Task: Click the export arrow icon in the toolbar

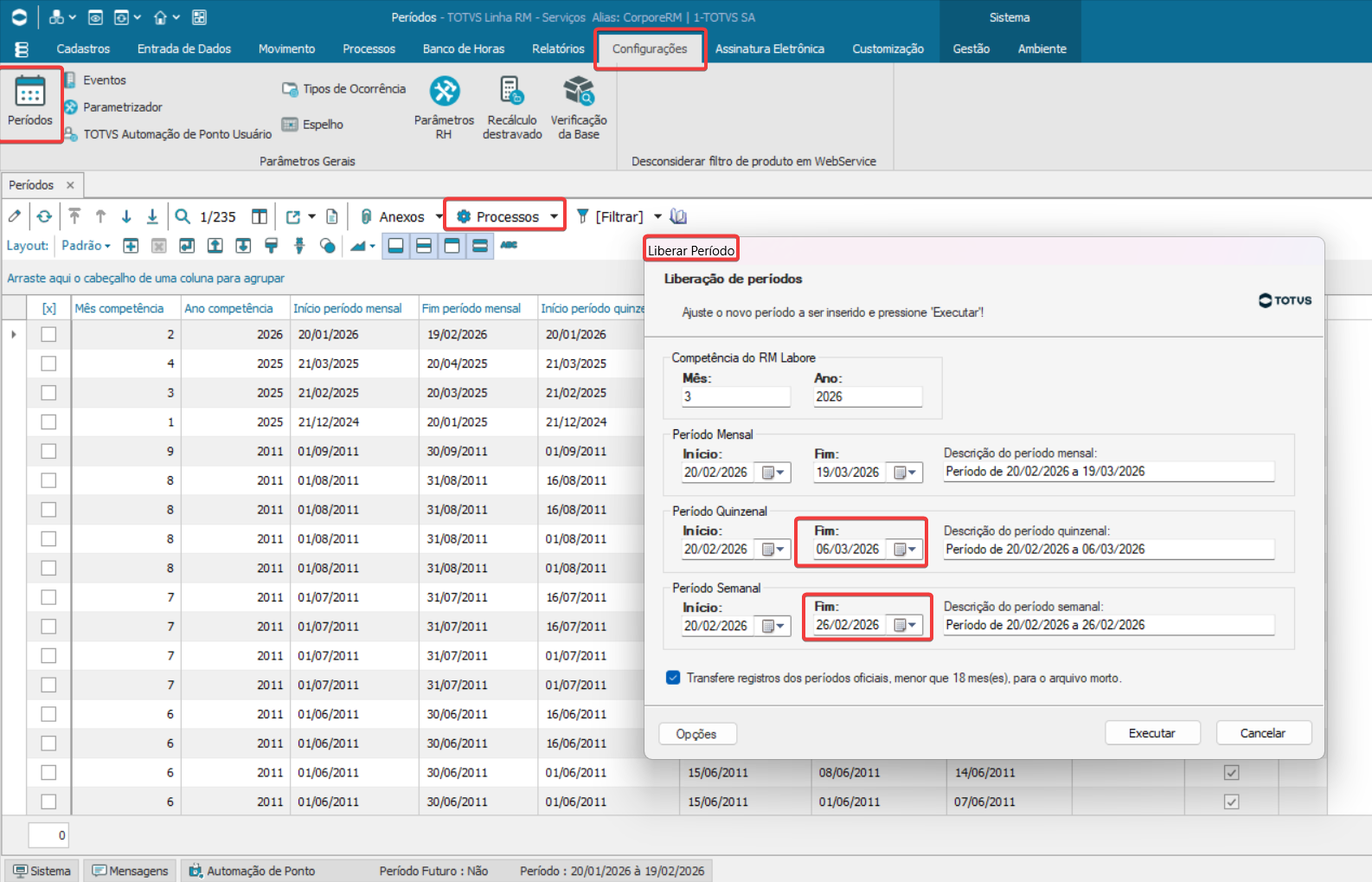Action: click(x=293, y=216)
